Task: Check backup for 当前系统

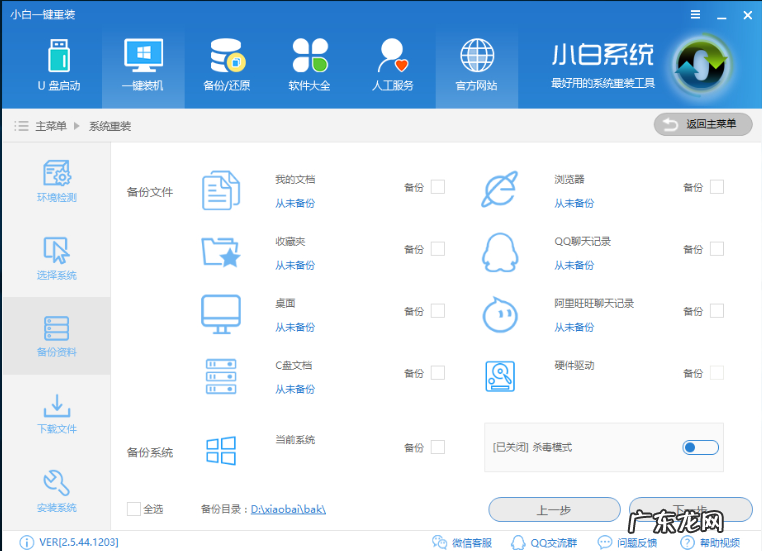Action: (438, 447)
